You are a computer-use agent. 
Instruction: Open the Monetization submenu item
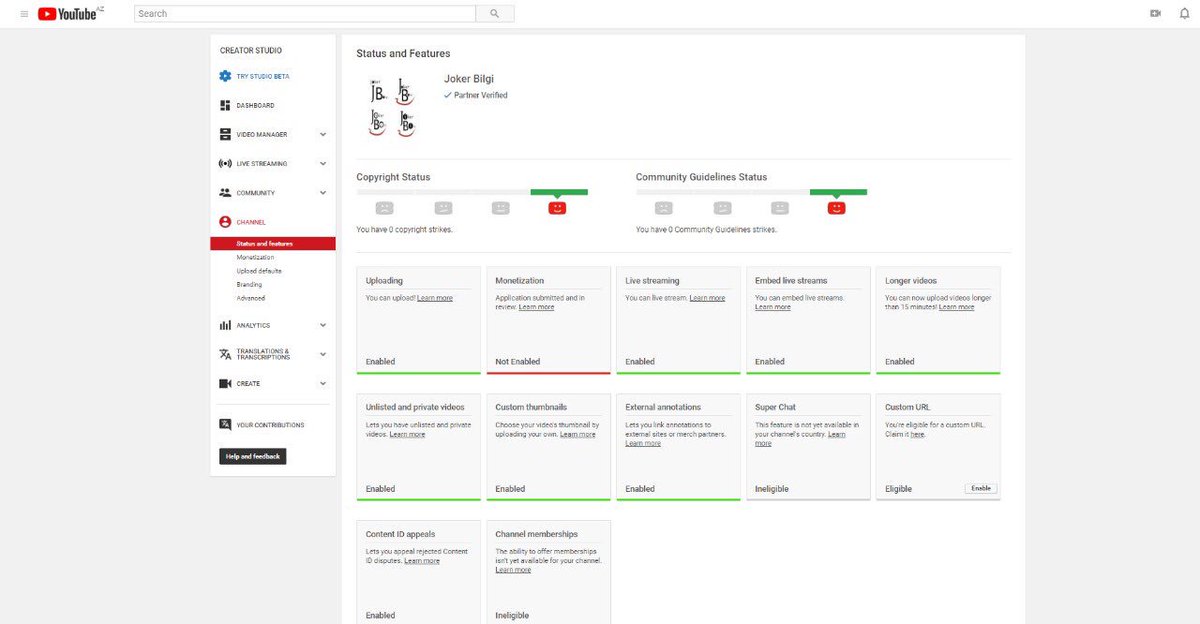coord(255,257)
